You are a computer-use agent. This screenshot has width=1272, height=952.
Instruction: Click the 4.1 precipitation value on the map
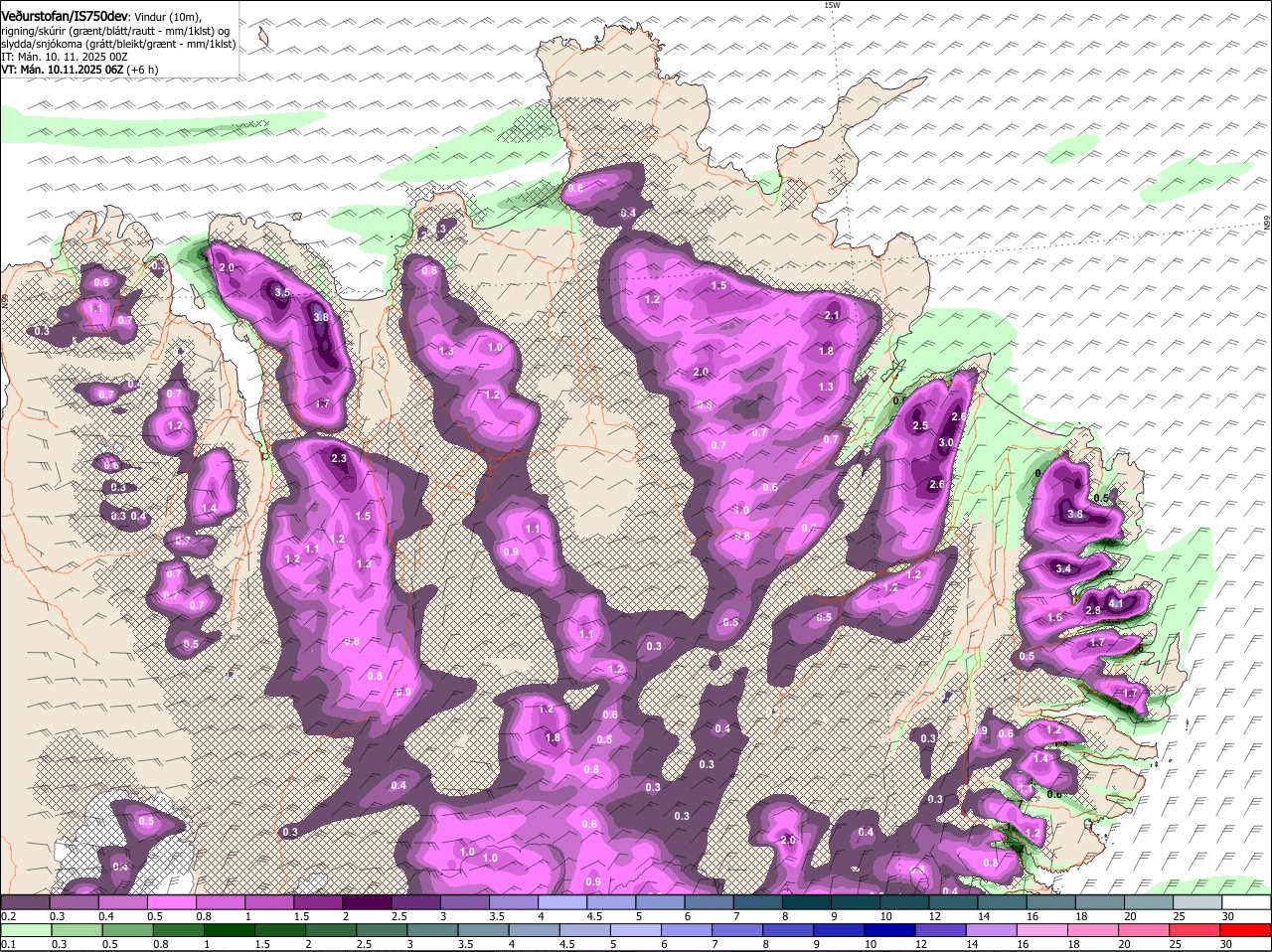pos(1115,603)
